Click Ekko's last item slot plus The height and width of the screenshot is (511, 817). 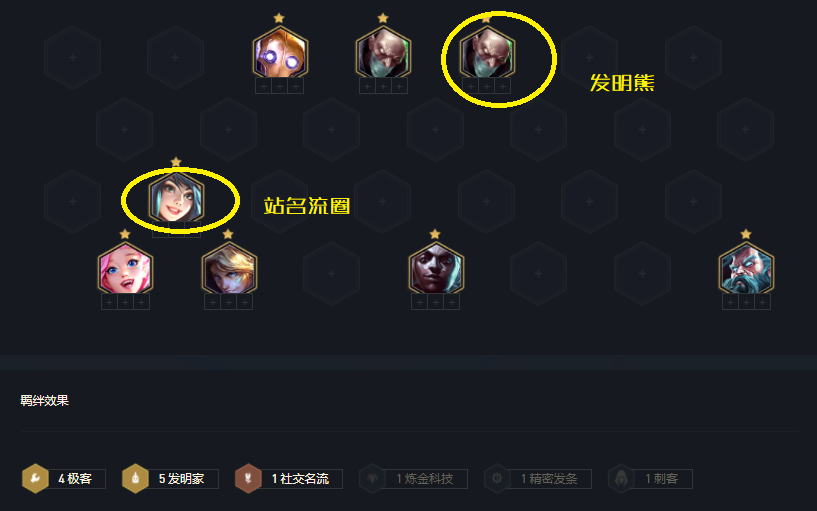coord(452,302)
